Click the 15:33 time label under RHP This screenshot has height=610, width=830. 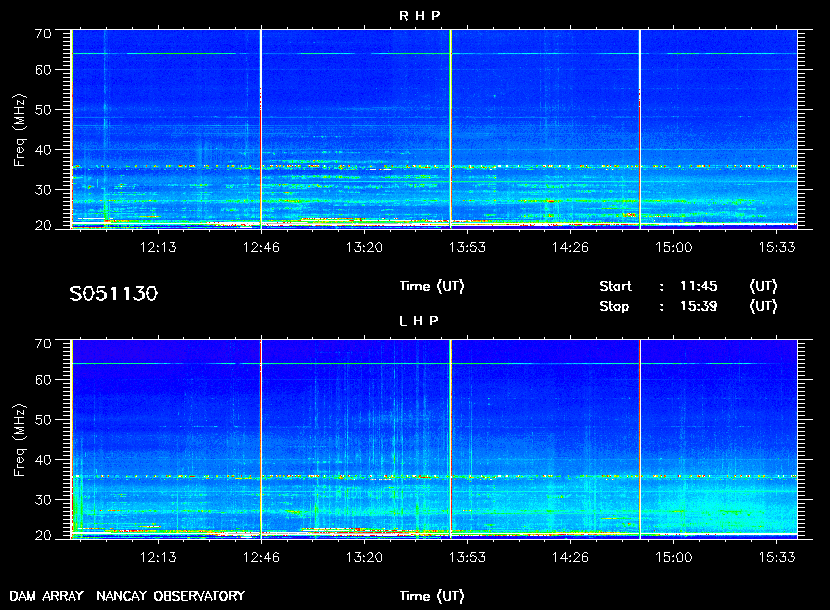pyautogui.click(x=777, y=247)
